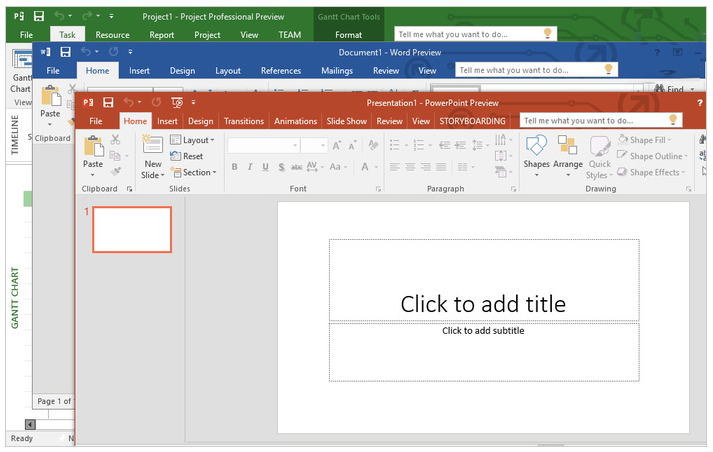Click the PowerPoint Paste clipboard icon

coord(93,147)
